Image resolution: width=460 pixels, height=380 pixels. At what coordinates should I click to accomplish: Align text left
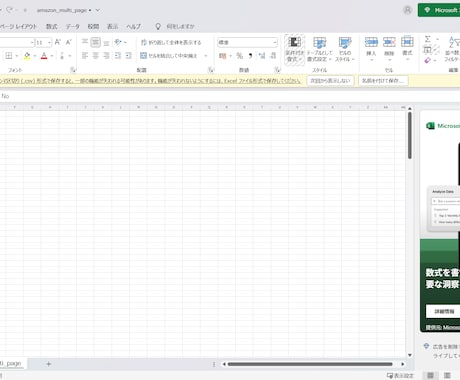click(x=85, y=56)
